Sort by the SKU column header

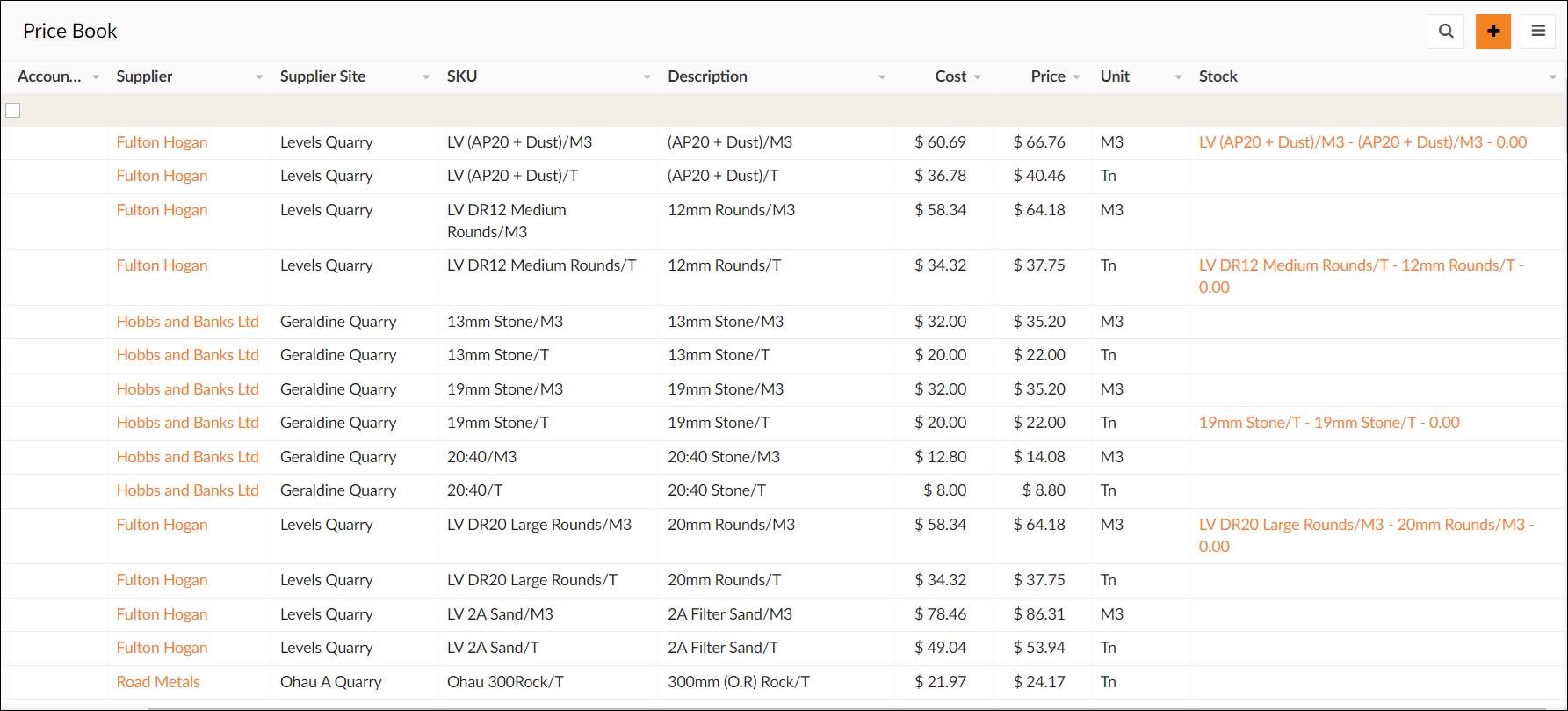point(462,76)
